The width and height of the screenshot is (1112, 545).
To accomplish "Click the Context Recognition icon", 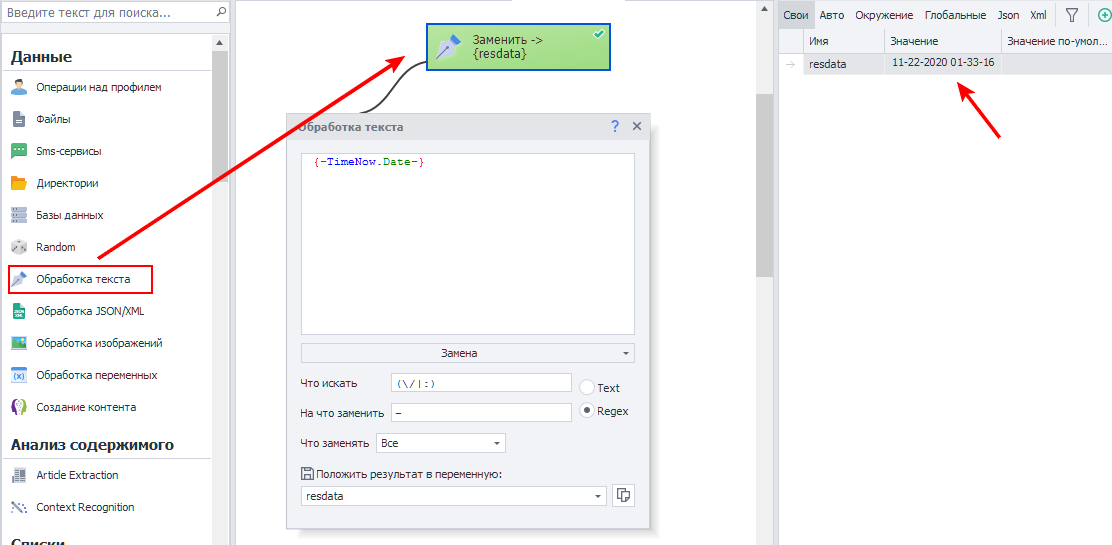I will 19,507.
